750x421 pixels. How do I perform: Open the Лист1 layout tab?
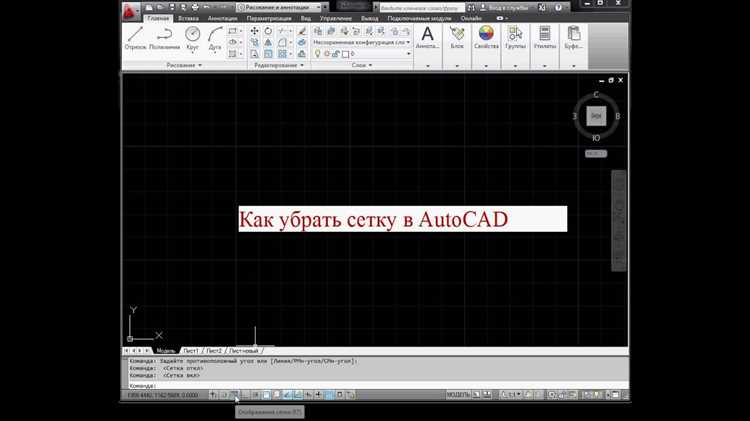[x=190, y=351]
